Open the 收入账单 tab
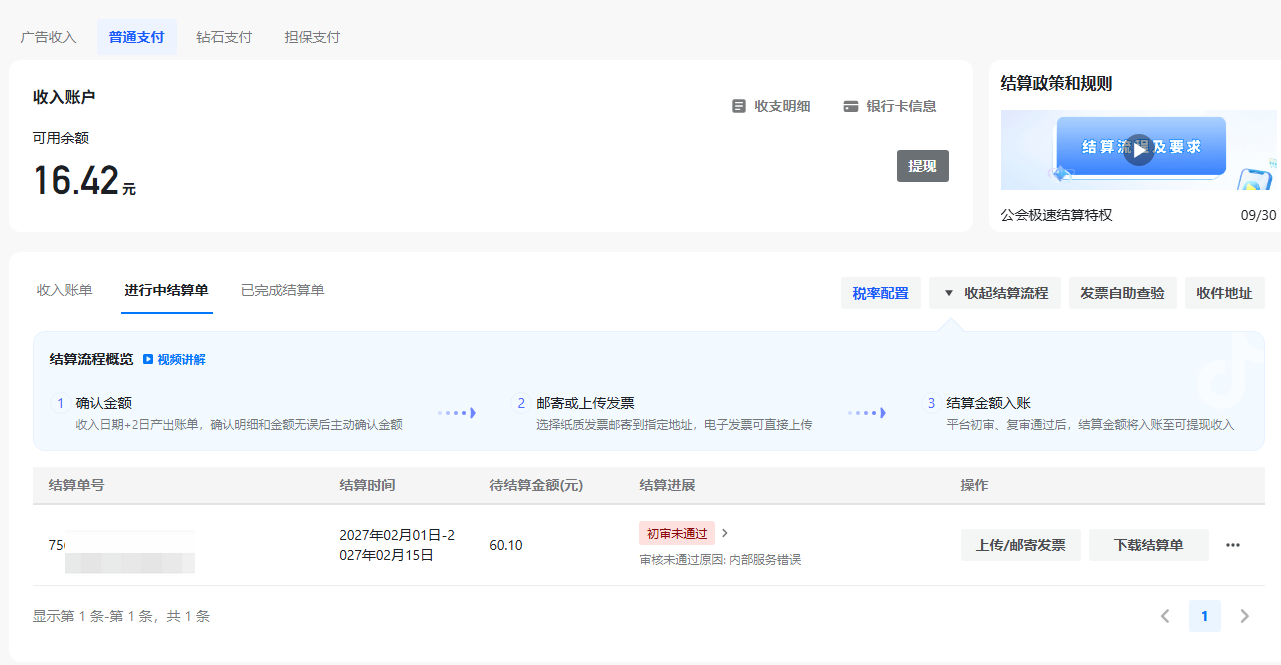Screen dimensions: 1281x665 coord(65,290)
